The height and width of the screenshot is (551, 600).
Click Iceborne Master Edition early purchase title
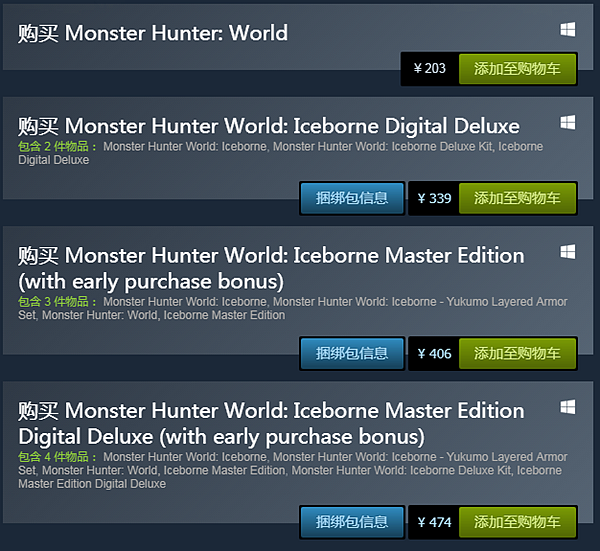click(x=271, y=269)
